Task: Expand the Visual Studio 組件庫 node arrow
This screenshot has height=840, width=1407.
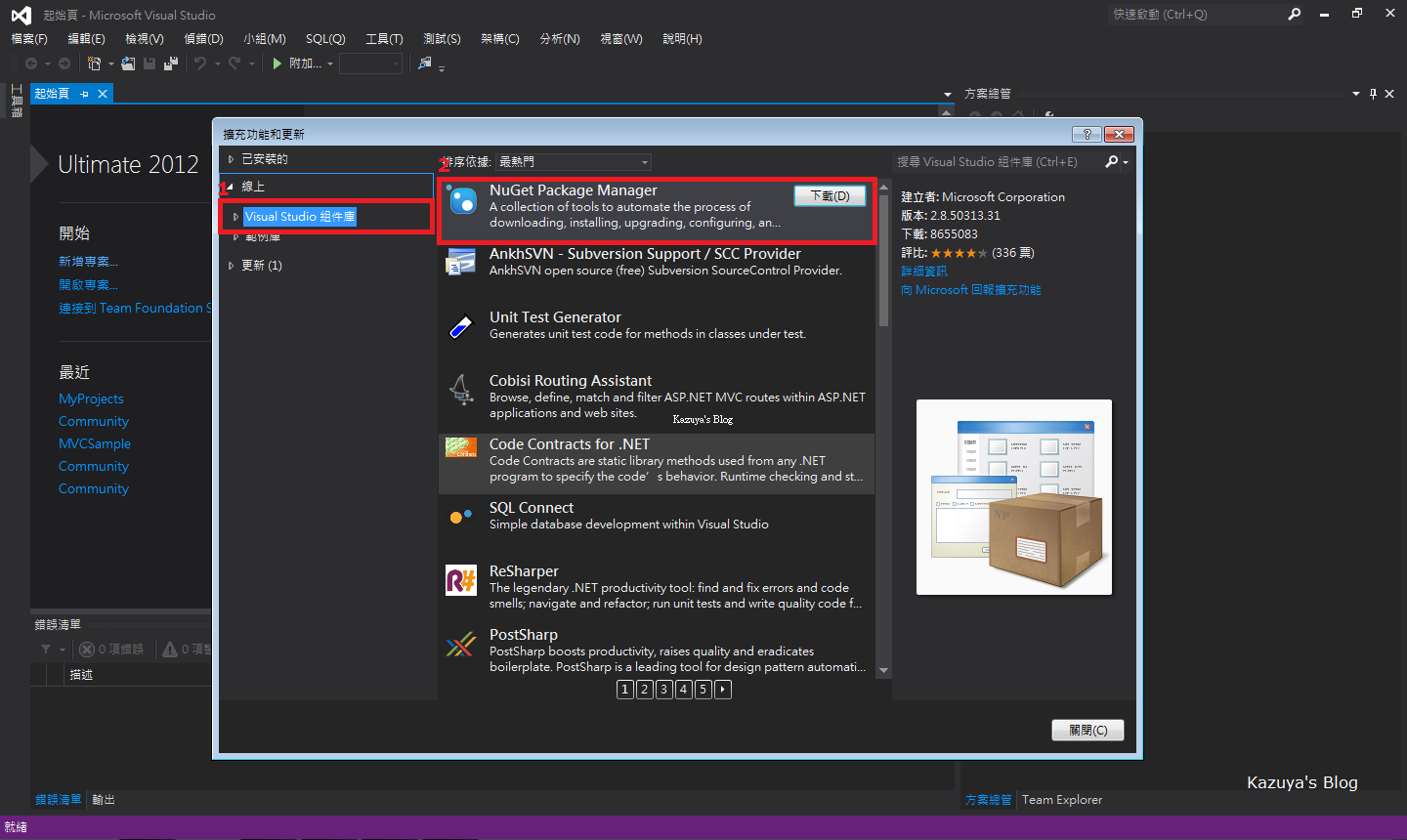Action: [235, 217]
